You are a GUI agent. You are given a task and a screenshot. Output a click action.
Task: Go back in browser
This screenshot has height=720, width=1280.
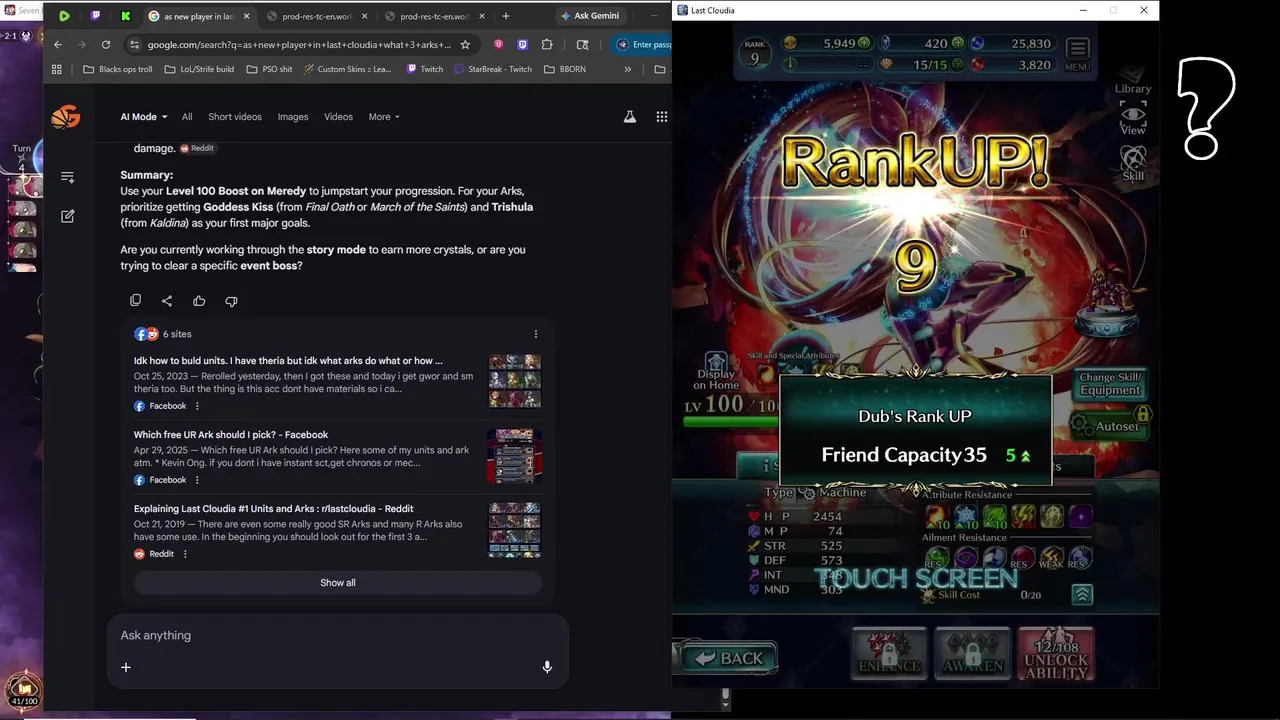coord(58,45)
